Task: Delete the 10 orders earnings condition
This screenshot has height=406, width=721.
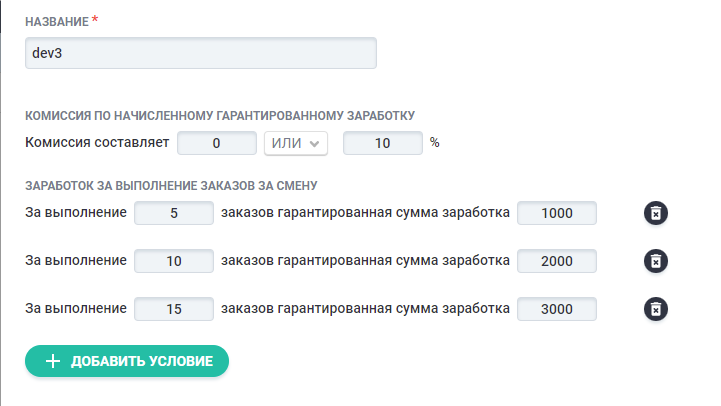Action: [655, 261]
